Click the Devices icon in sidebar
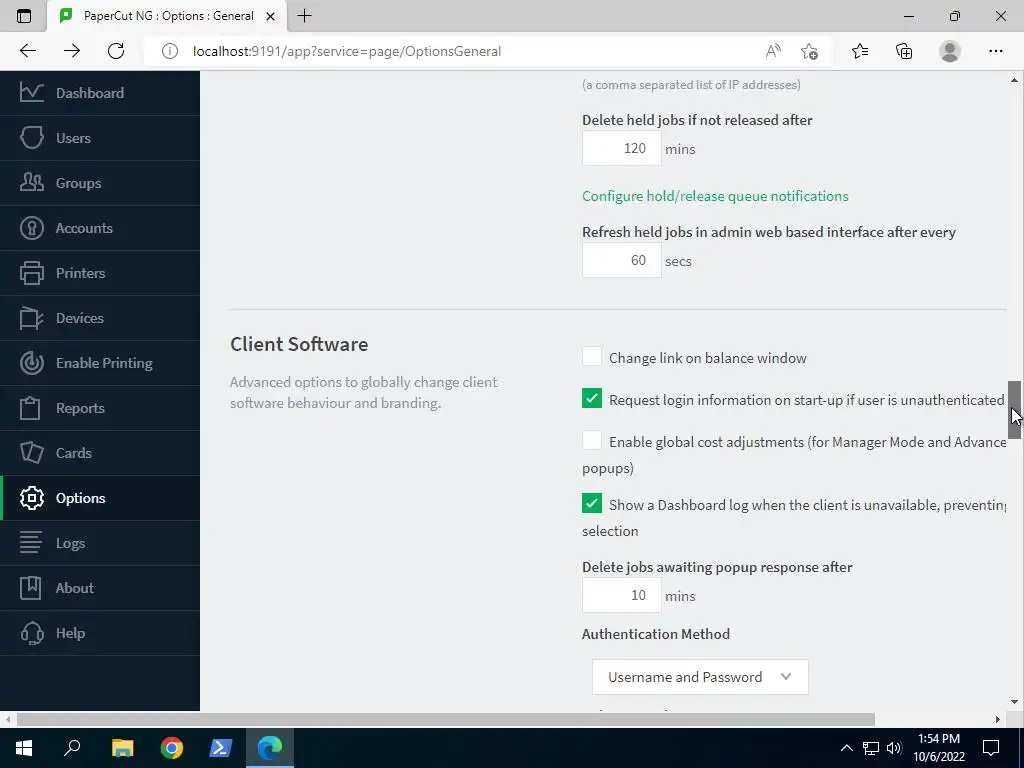Viewport: 1024px width, 768px height. pos(31,318)
